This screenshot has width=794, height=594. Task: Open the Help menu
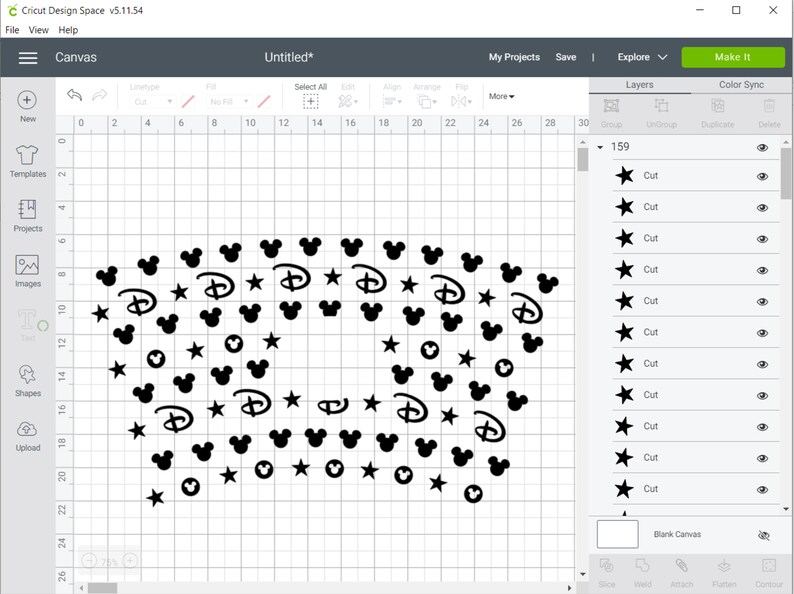(68, 30)
